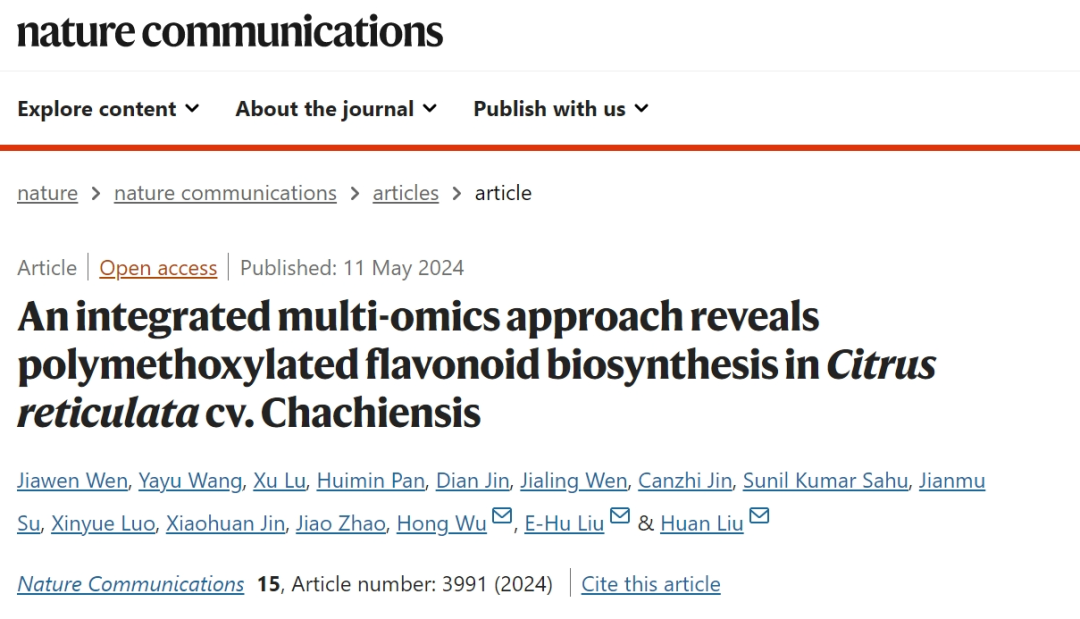Click author name Huimin Pan
The height and width of the screenshot is (619, 1080).
(371, 481)
